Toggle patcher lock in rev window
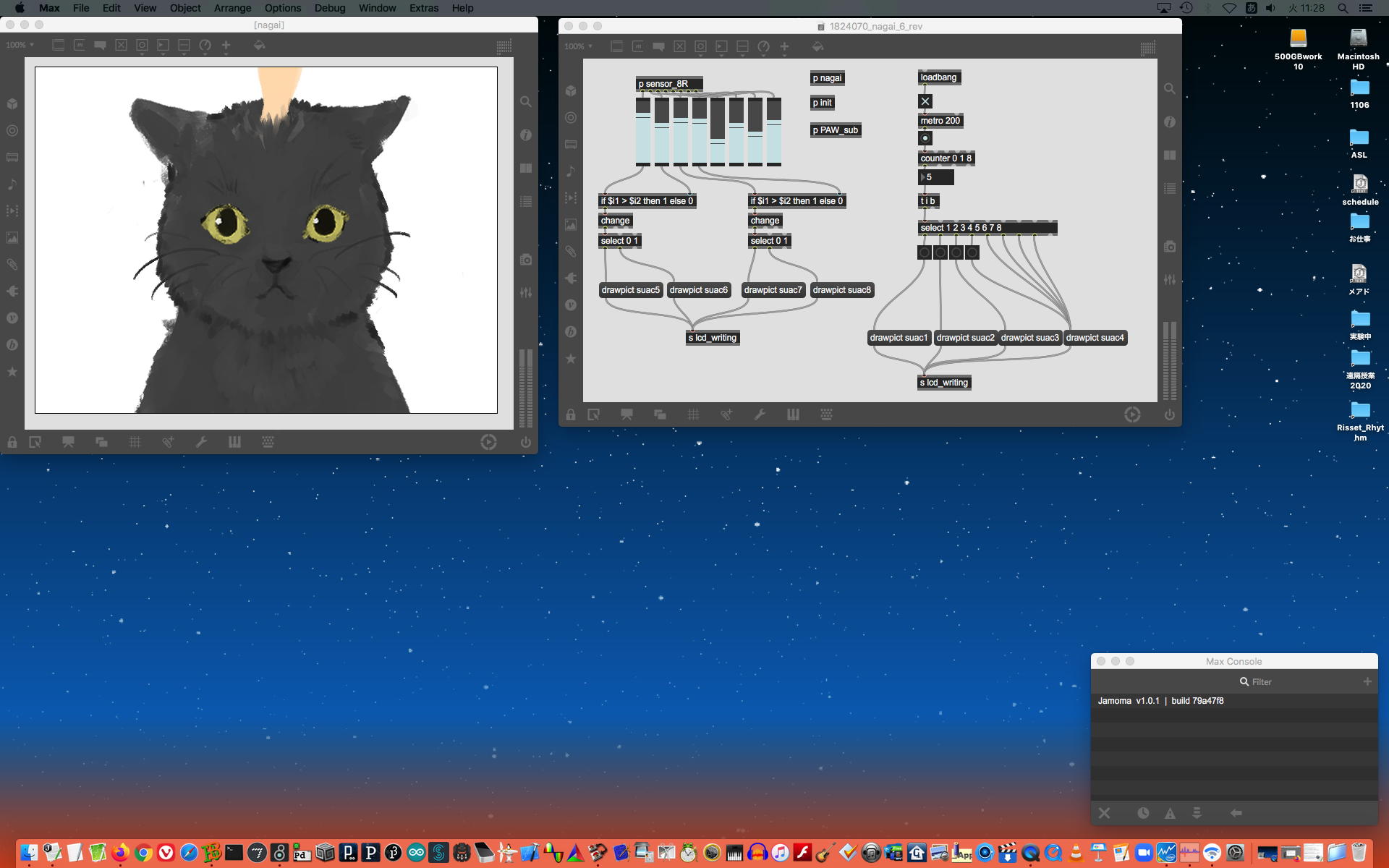Screen dimensions: 1389x868 coord(571,414)
